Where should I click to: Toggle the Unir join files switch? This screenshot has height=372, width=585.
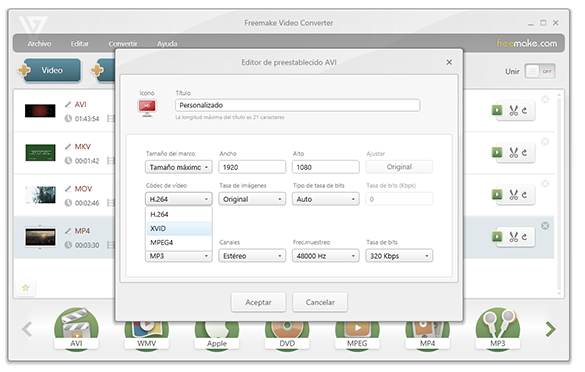pyautogui.click(x=540, y=71)
